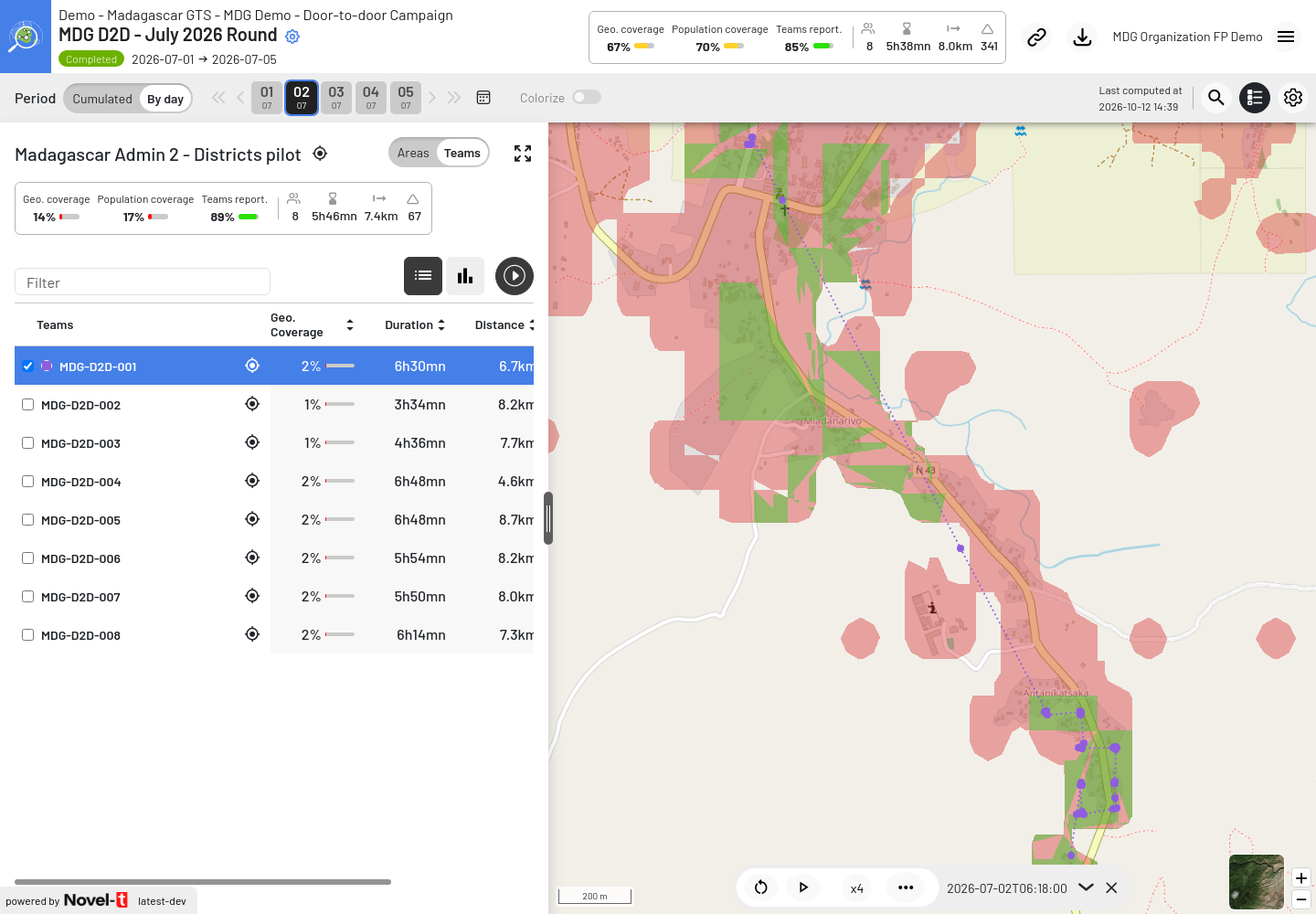Check the MDG-D2D-007 team checkbox

click(28, 597)
